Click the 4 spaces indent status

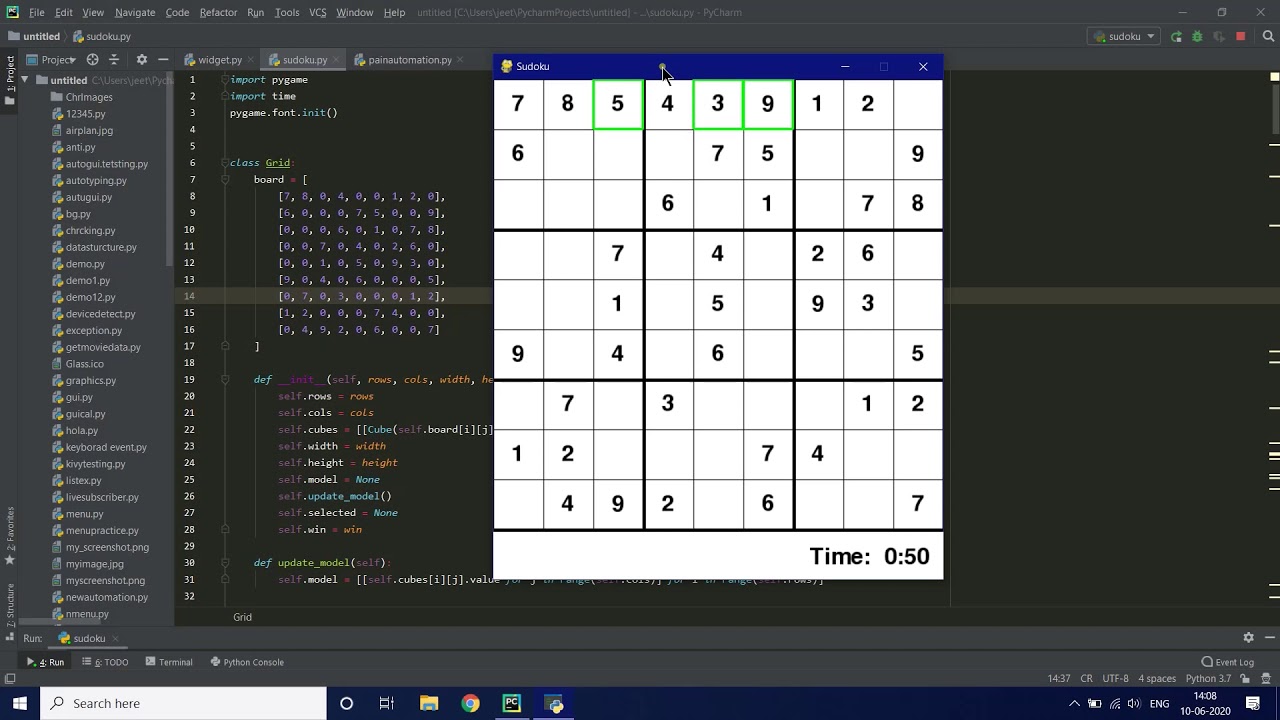click(1156, 679)
